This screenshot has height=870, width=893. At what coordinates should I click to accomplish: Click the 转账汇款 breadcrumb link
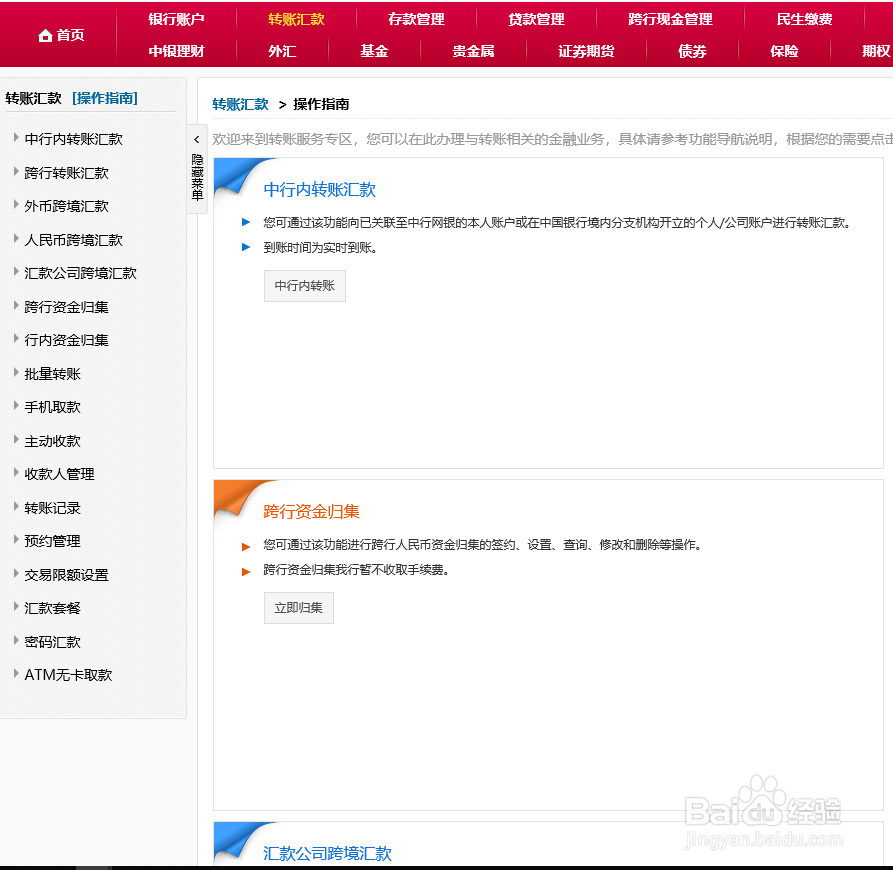(x=240, y=104)
